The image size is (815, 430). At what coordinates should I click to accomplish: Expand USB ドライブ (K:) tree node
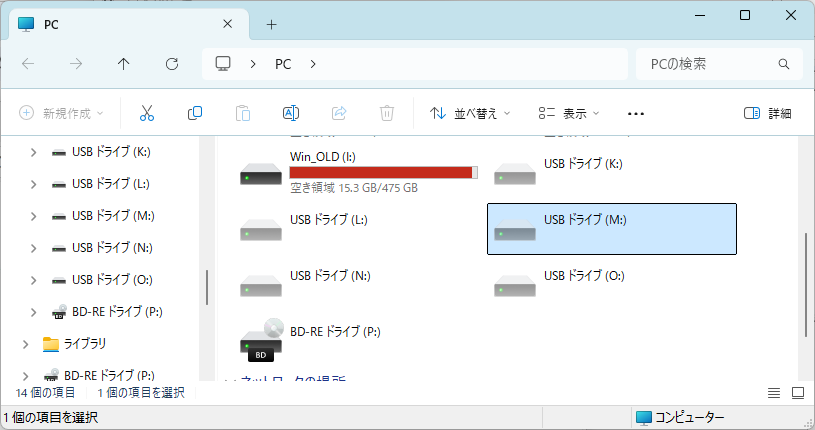pyautogui.click(x=33, y=152)
